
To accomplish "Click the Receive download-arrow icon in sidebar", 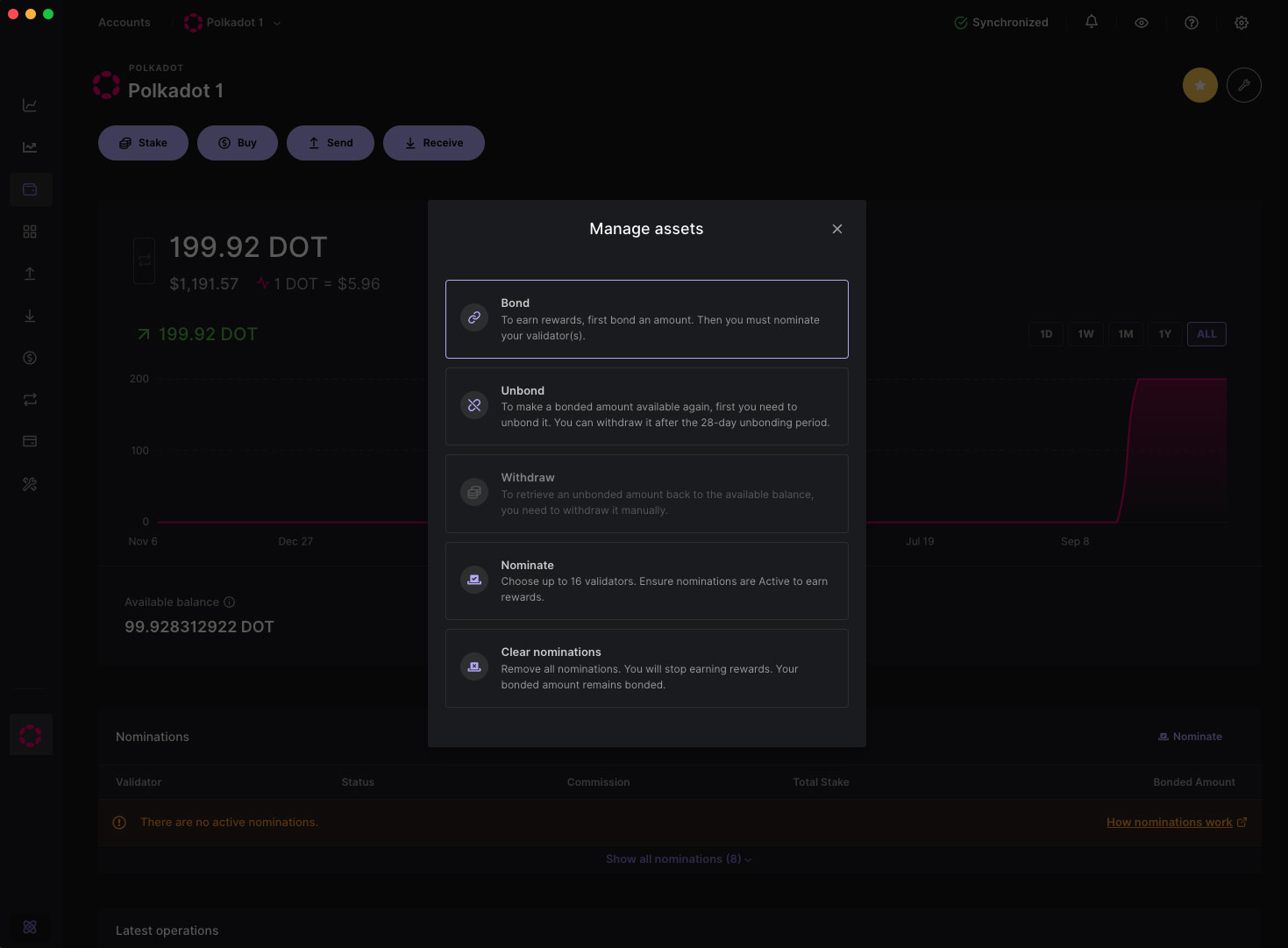I will coord(30,316).
